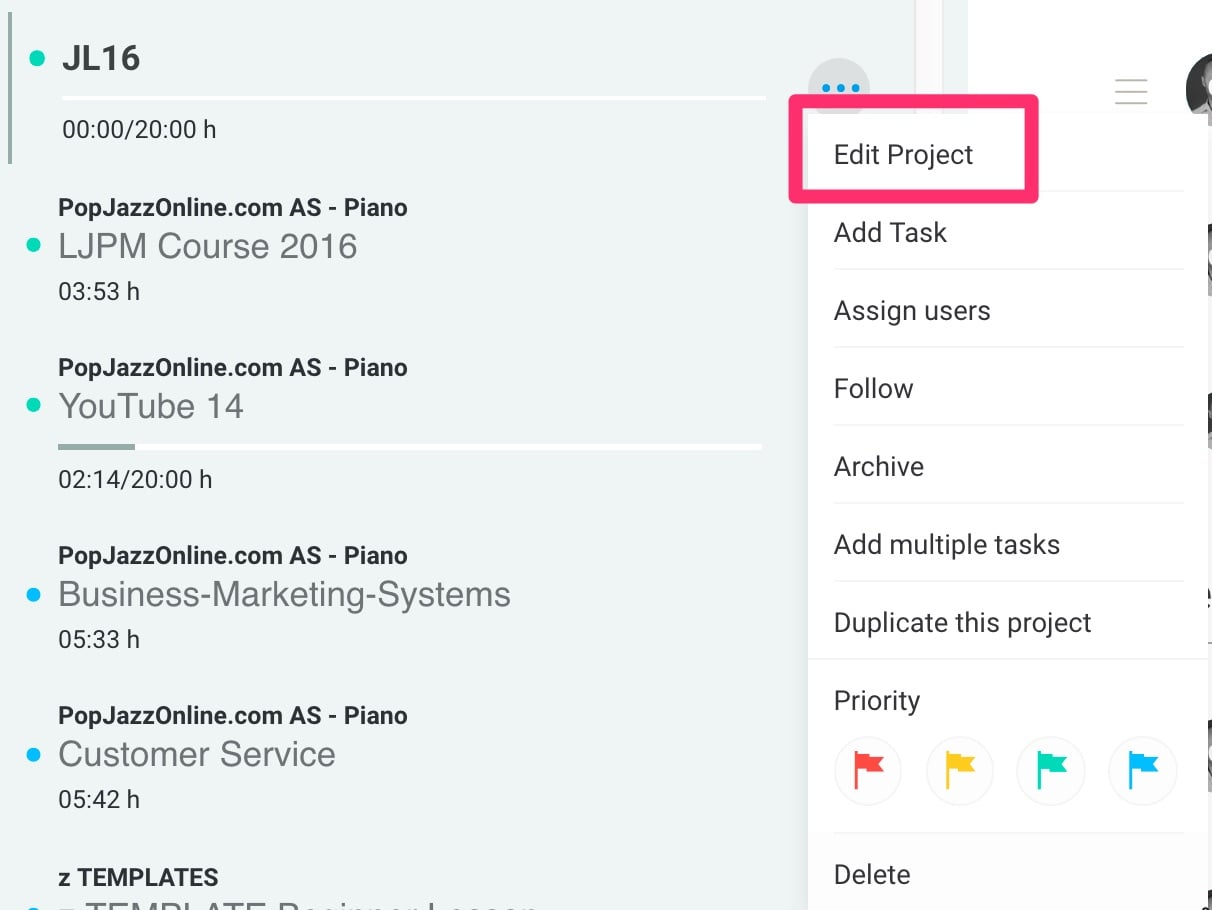Set priority with the red flag
This screenshot has height=910, width=1212.
click(868, 771)
